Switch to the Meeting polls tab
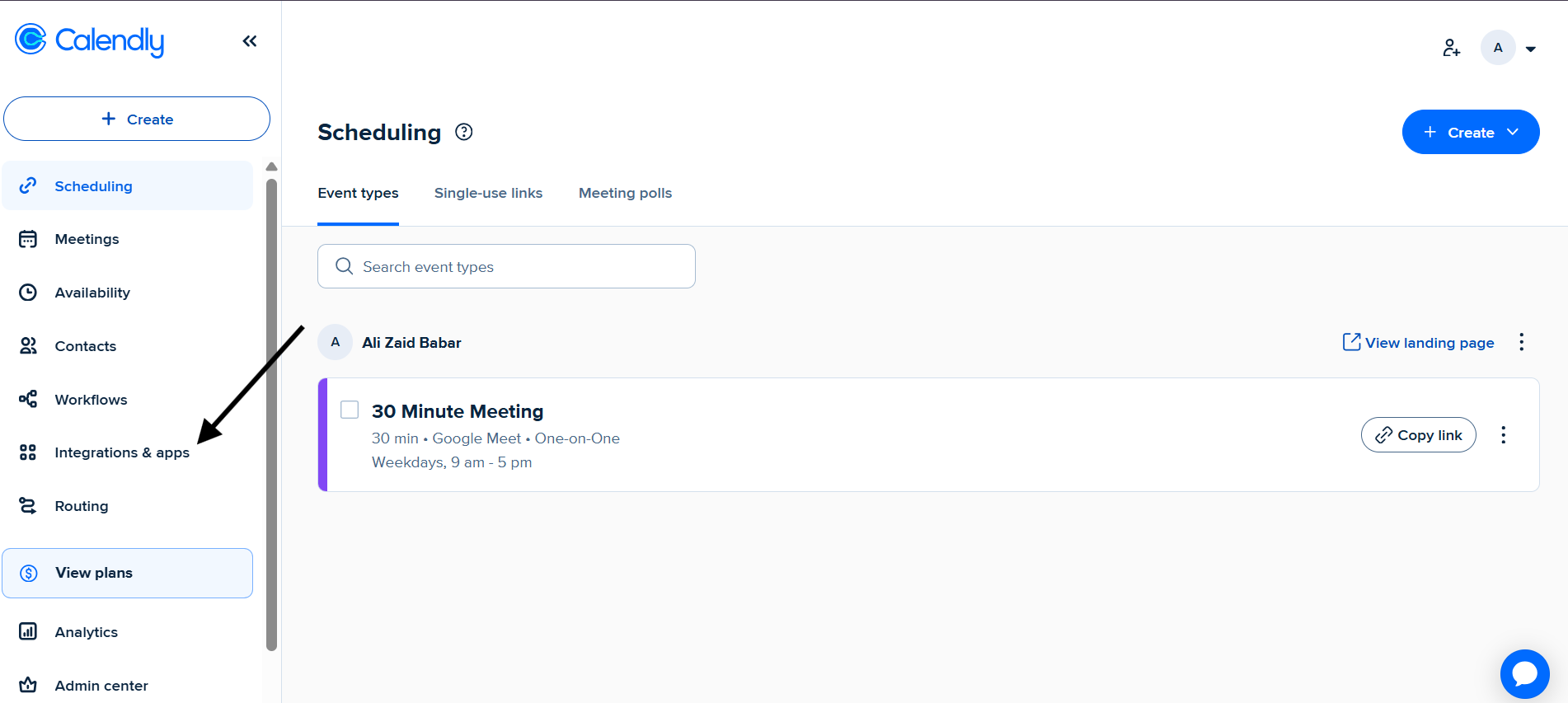The height and width of the screenshot is (703, 1568). (x=625, y=193)
